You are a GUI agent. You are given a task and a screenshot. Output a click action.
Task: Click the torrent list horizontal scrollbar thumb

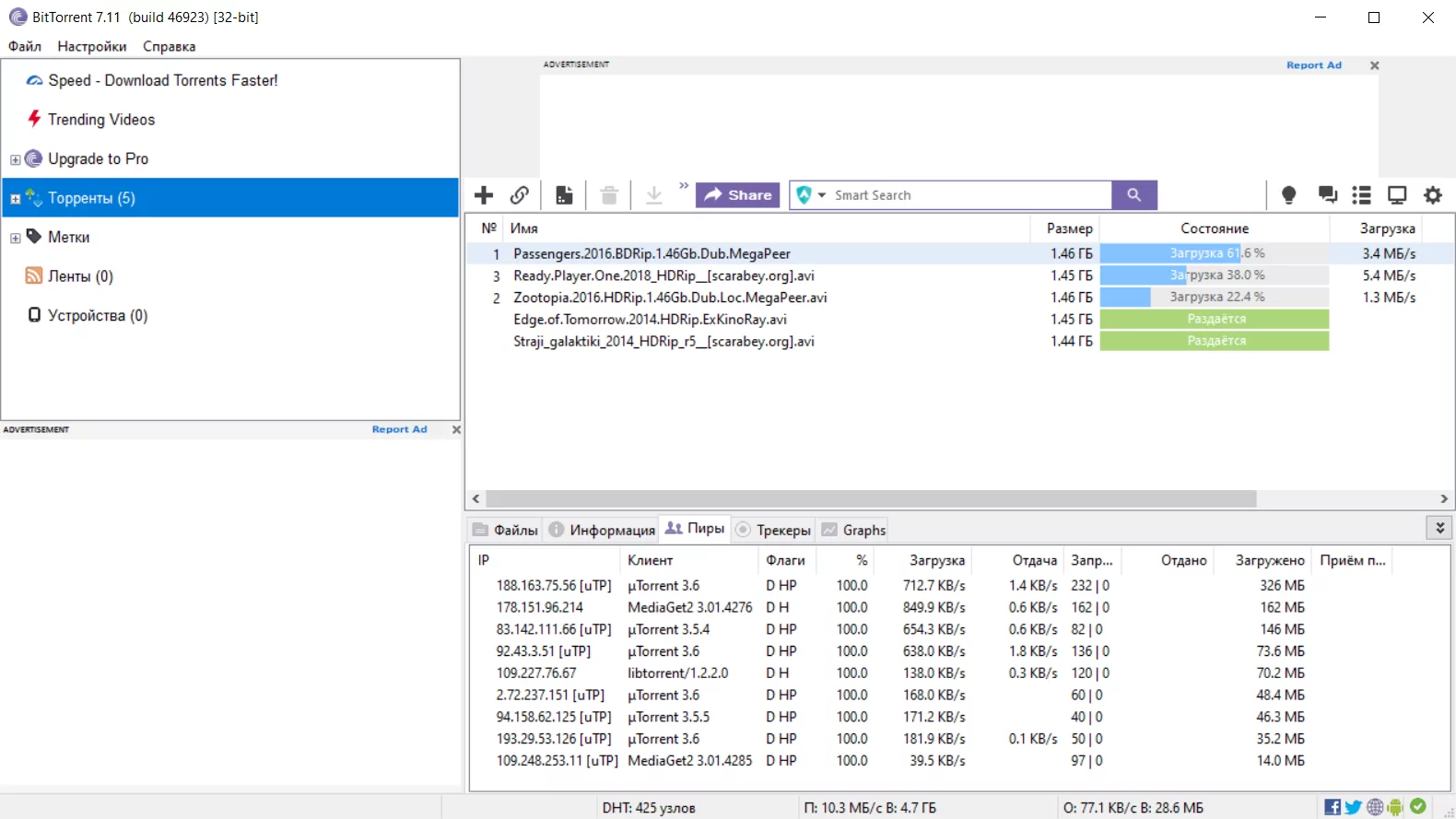[871, 498]
